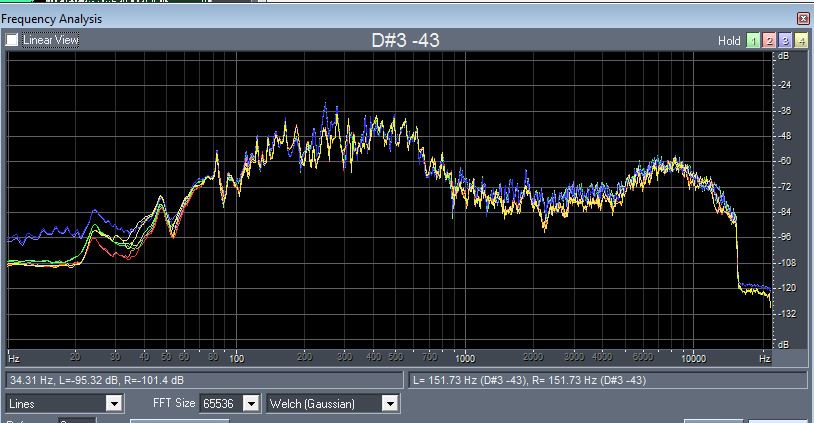This screenshot has height=423, width=814.
Task: Click the 100 mark on frequency axis
Action: pyautogui.click(x=236, y=357)
